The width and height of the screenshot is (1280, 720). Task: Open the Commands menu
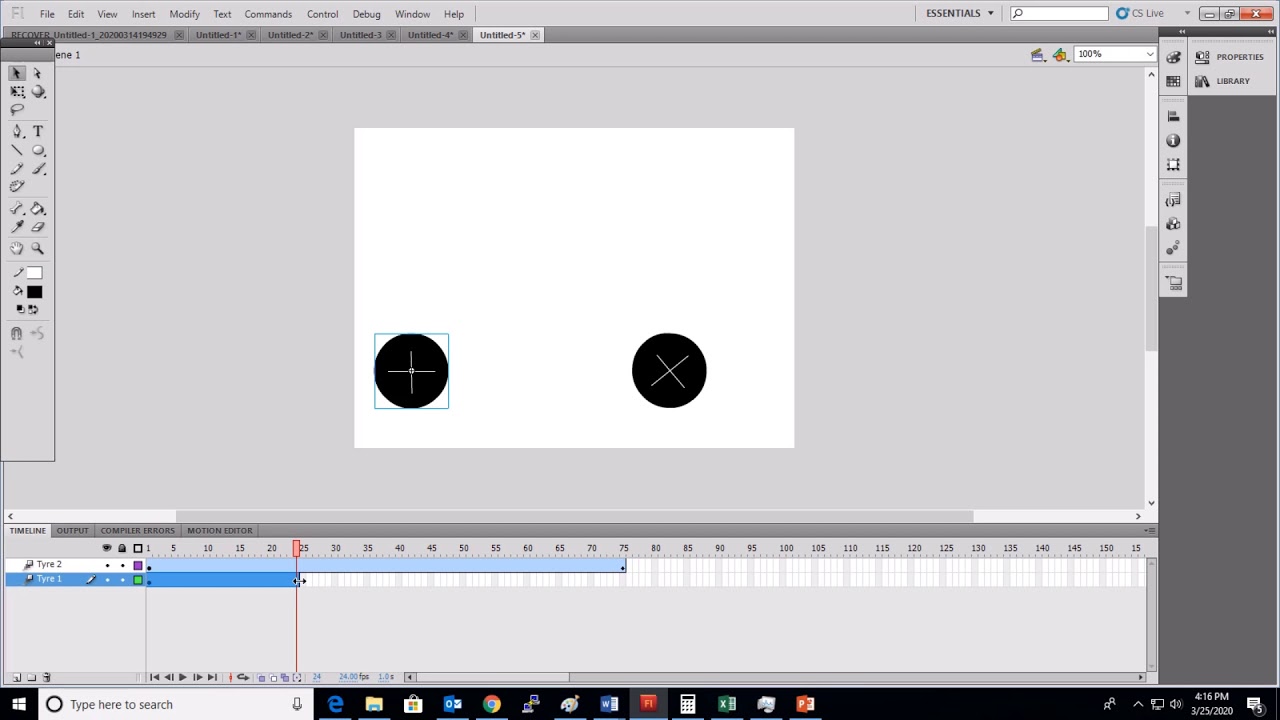268,14
